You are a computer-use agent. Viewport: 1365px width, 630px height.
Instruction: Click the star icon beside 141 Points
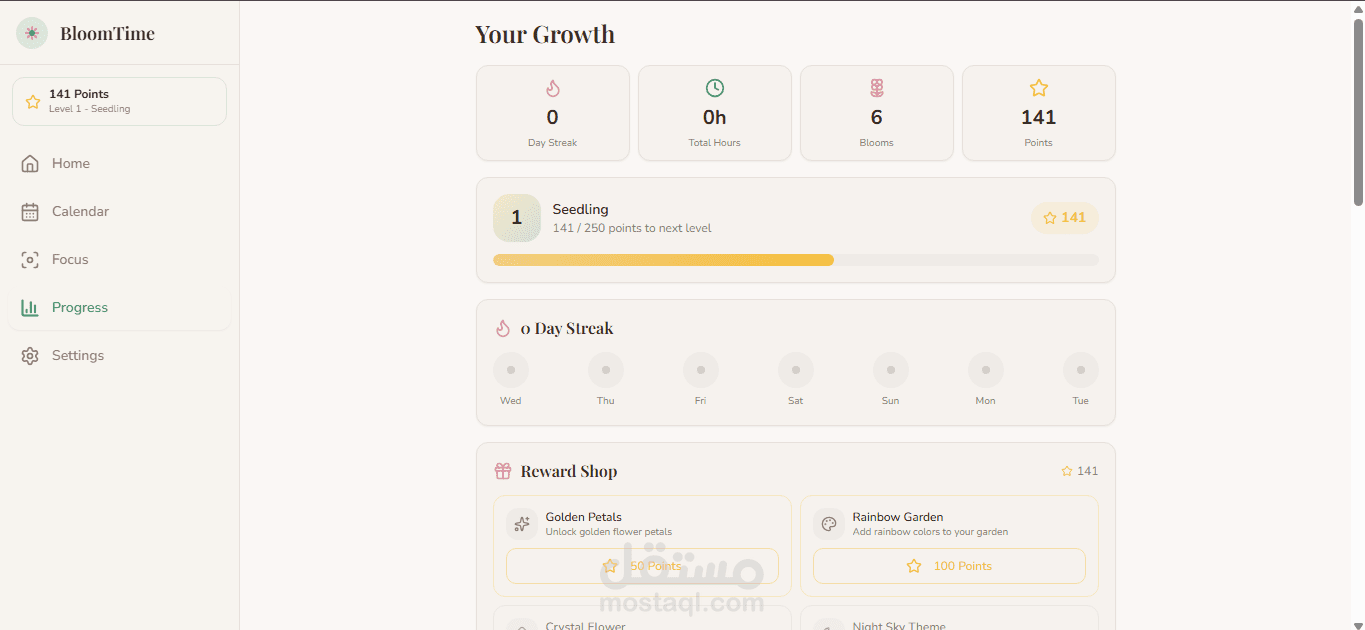[x=32, y=102]
